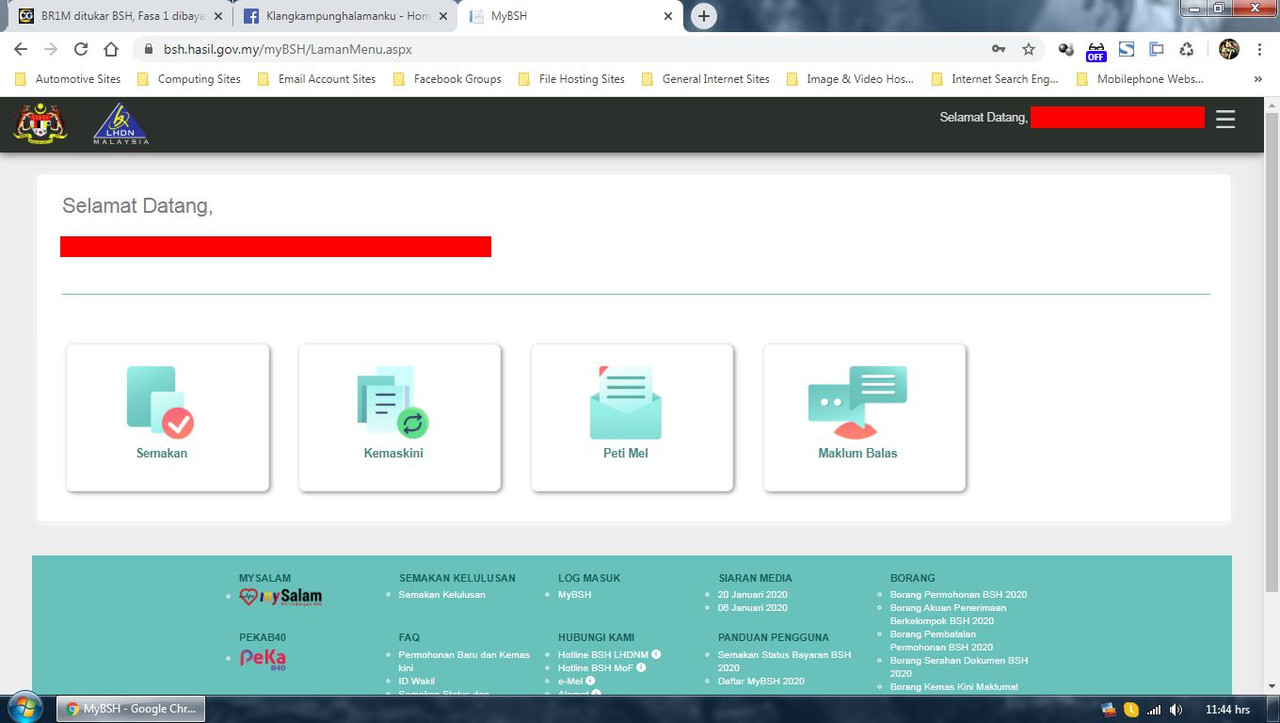Select the MyBSH tab
Screen dimensions: 1280x723
(572, 16)
